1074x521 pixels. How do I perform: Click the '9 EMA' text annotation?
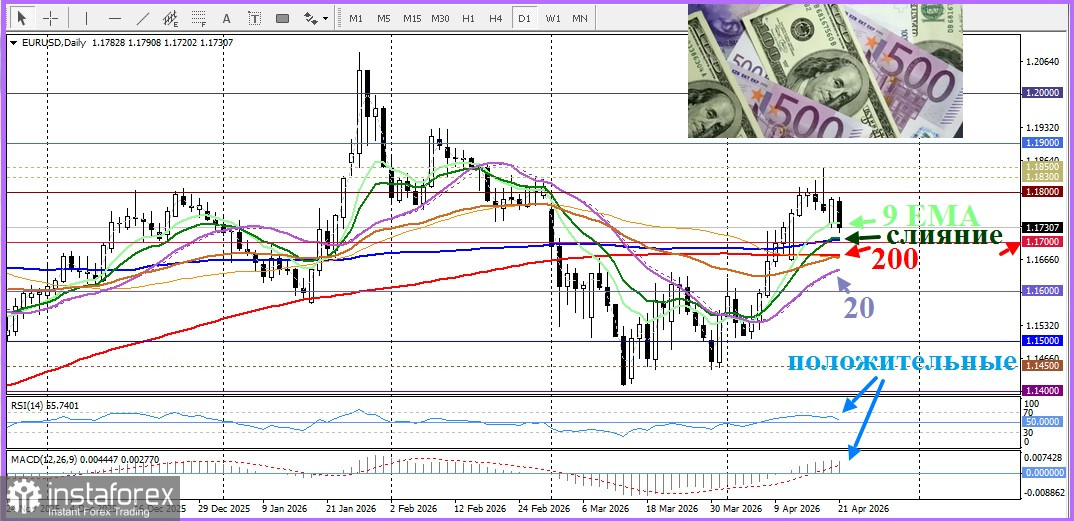930,216
